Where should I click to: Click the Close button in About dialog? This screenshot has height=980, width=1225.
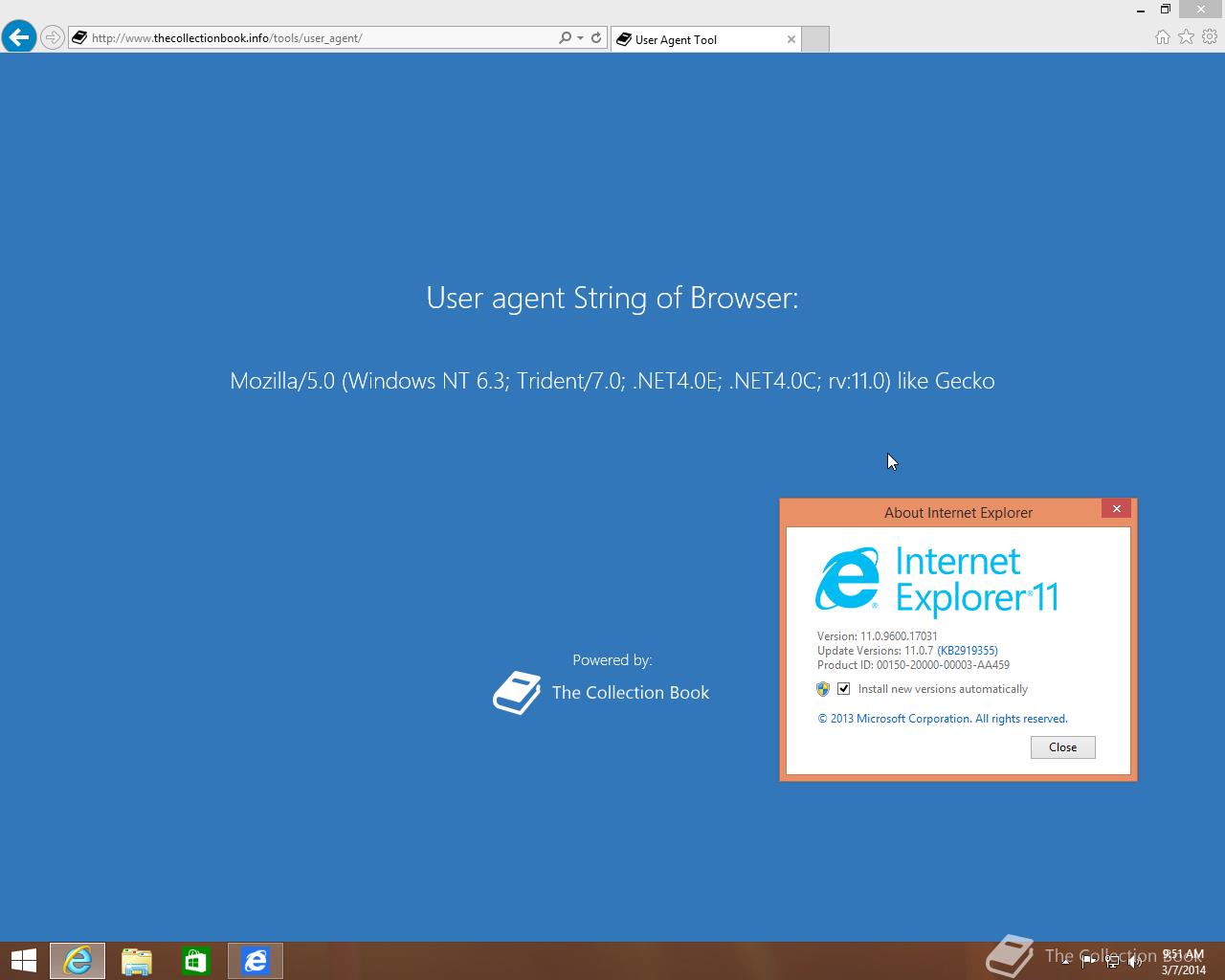[1063, 747]
